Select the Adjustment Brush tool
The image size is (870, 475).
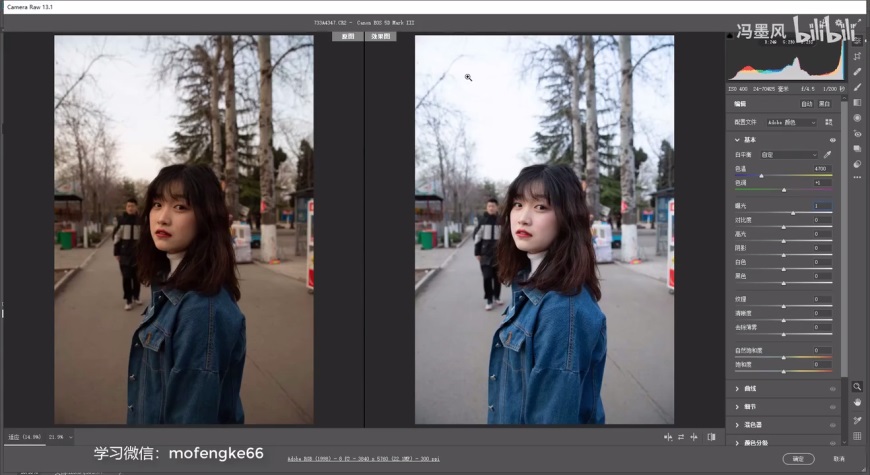857,87
